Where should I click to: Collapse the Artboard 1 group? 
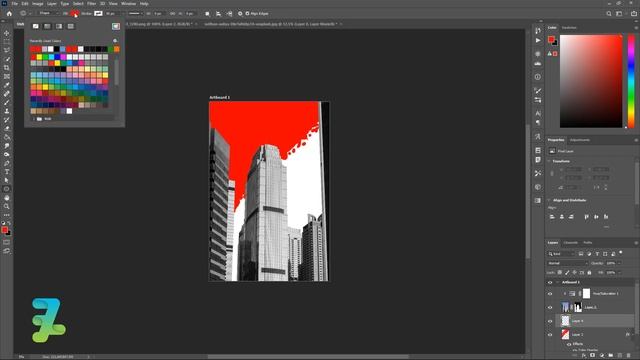tap(557, 282)
